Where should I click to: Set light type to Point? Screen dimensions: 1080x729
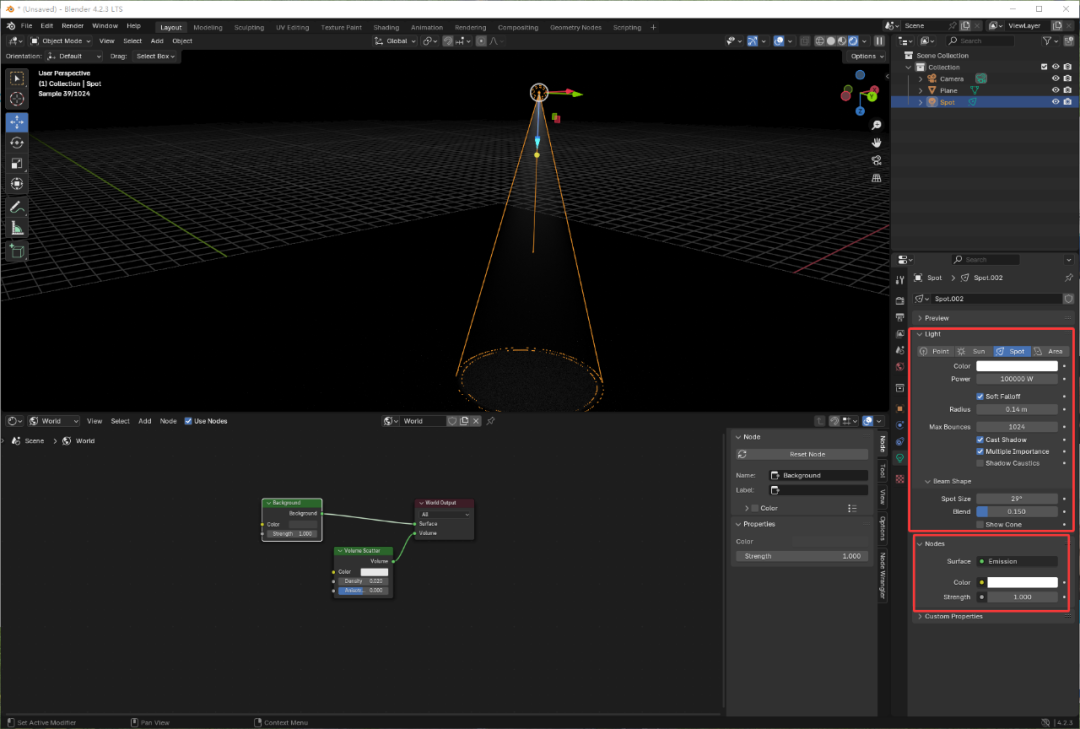(x=935, y=351)
